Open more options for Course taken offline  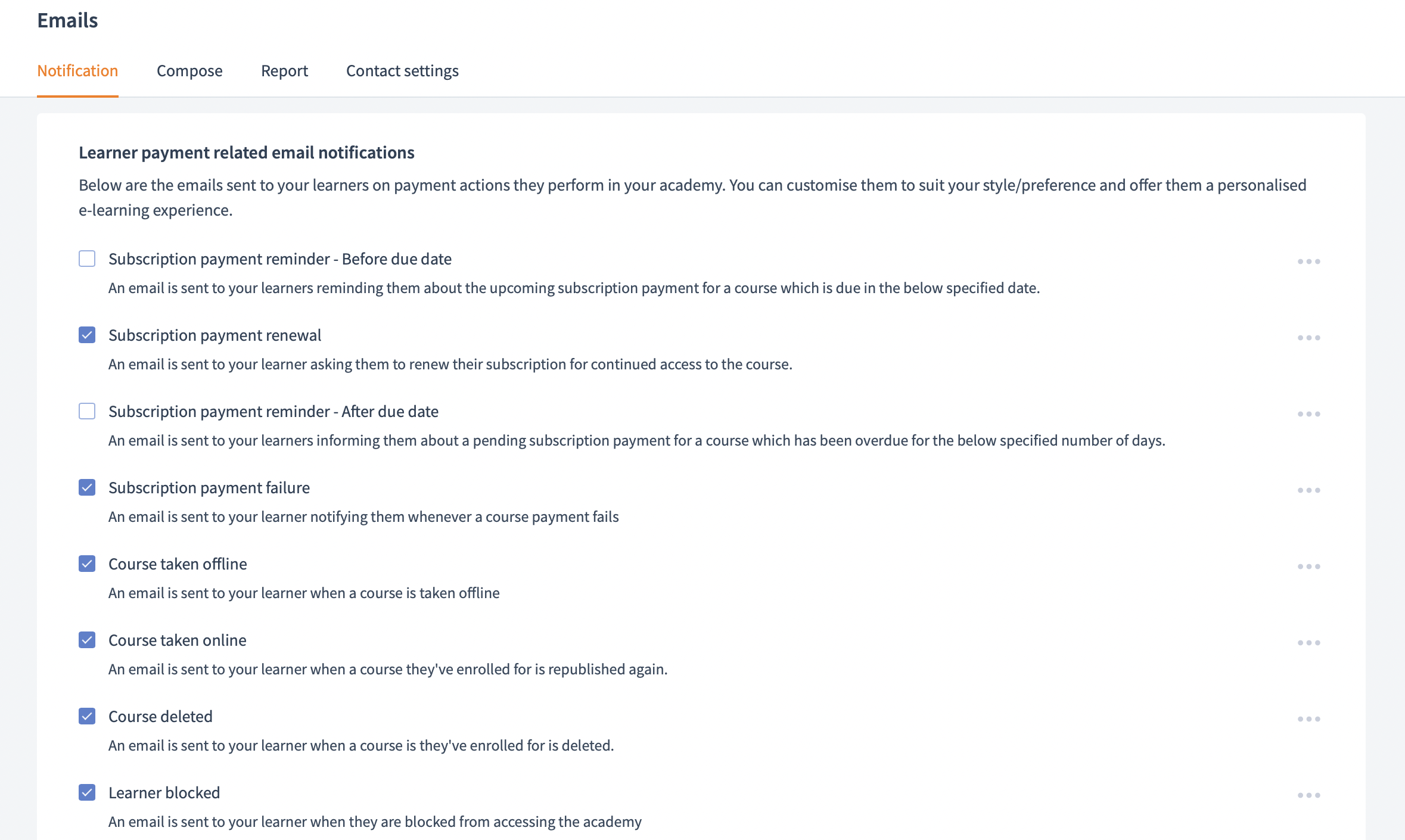(x=1308, y=567)
